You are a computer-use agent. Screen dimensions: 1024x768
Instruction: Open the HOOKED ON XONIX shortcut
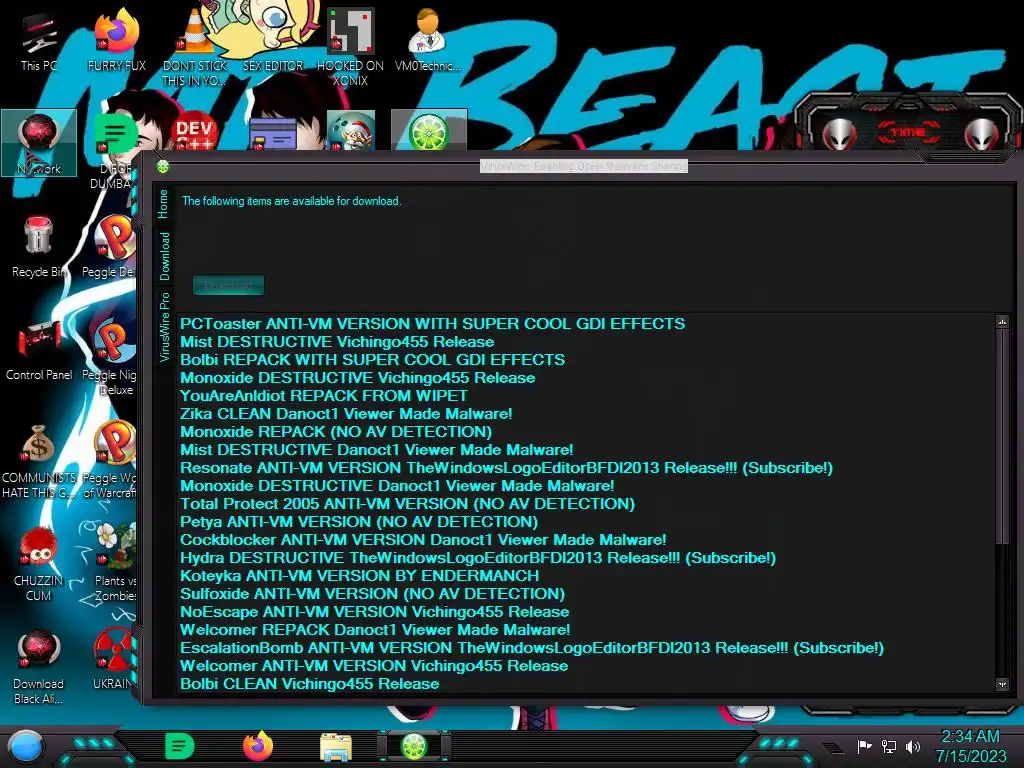[x=350, y=49]
